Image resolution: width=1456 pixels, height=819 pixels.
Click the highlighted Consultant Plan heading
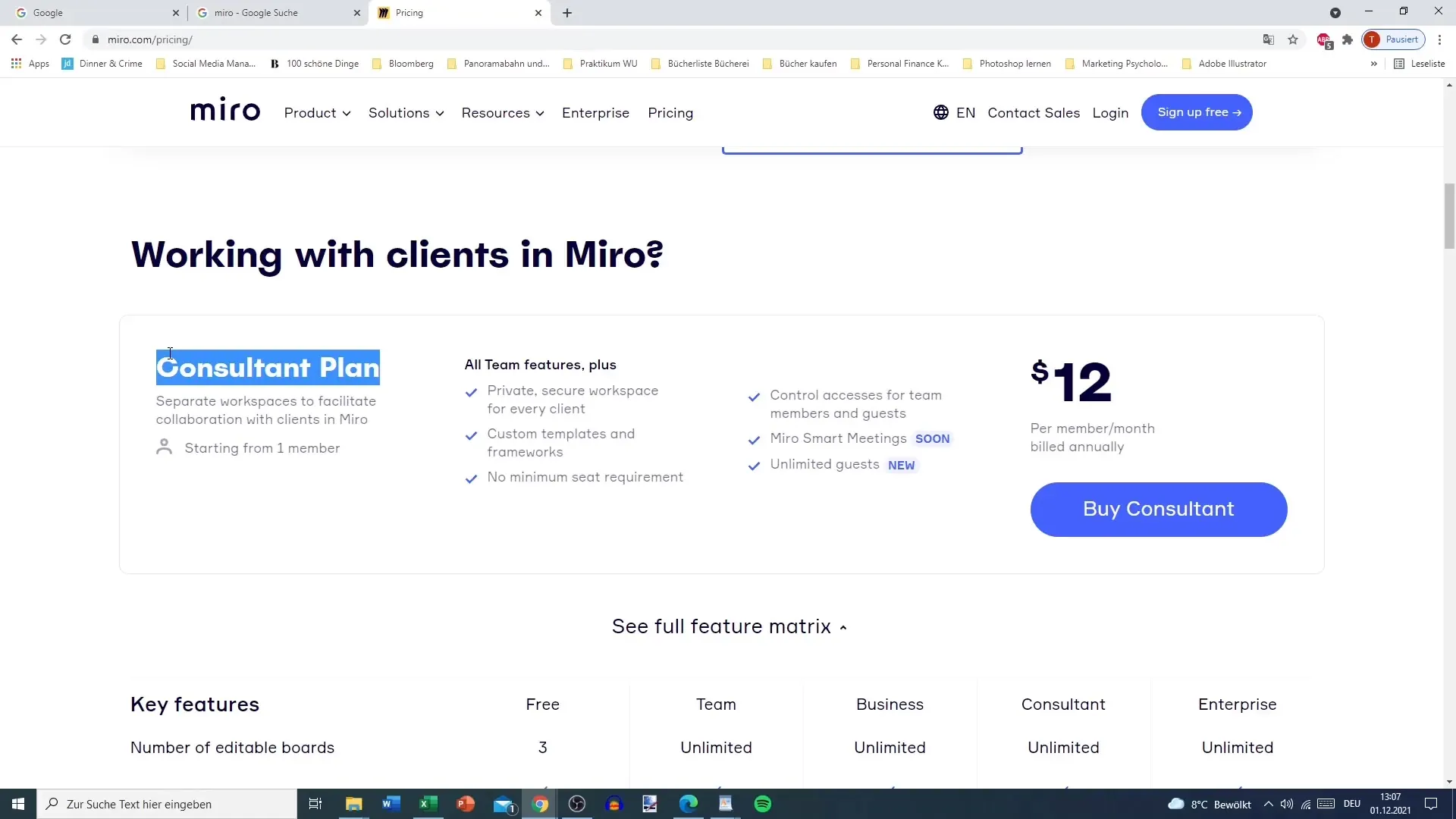(x=268, y=368)
